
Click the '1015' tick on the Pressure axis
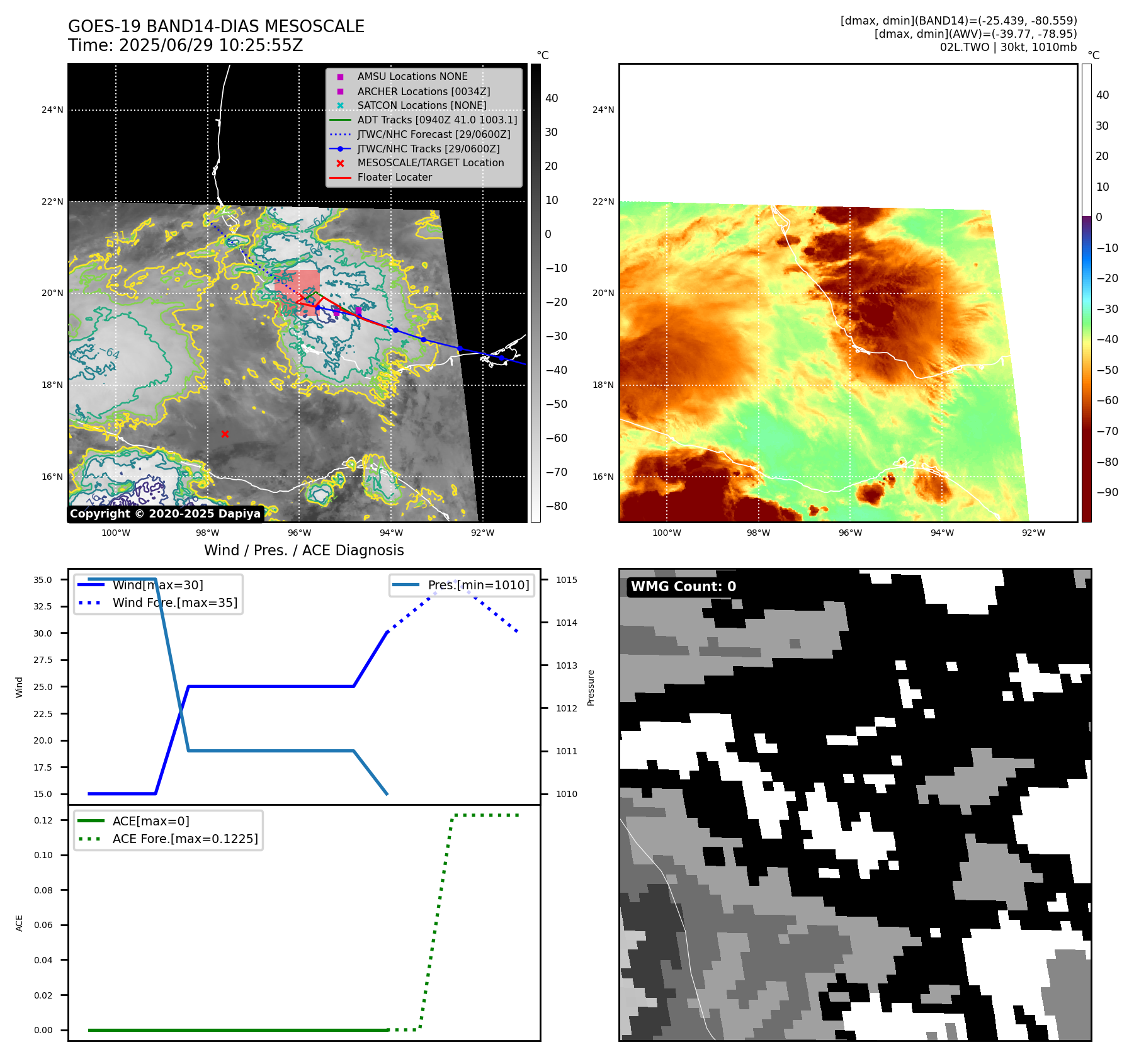(x=567, y=580)
